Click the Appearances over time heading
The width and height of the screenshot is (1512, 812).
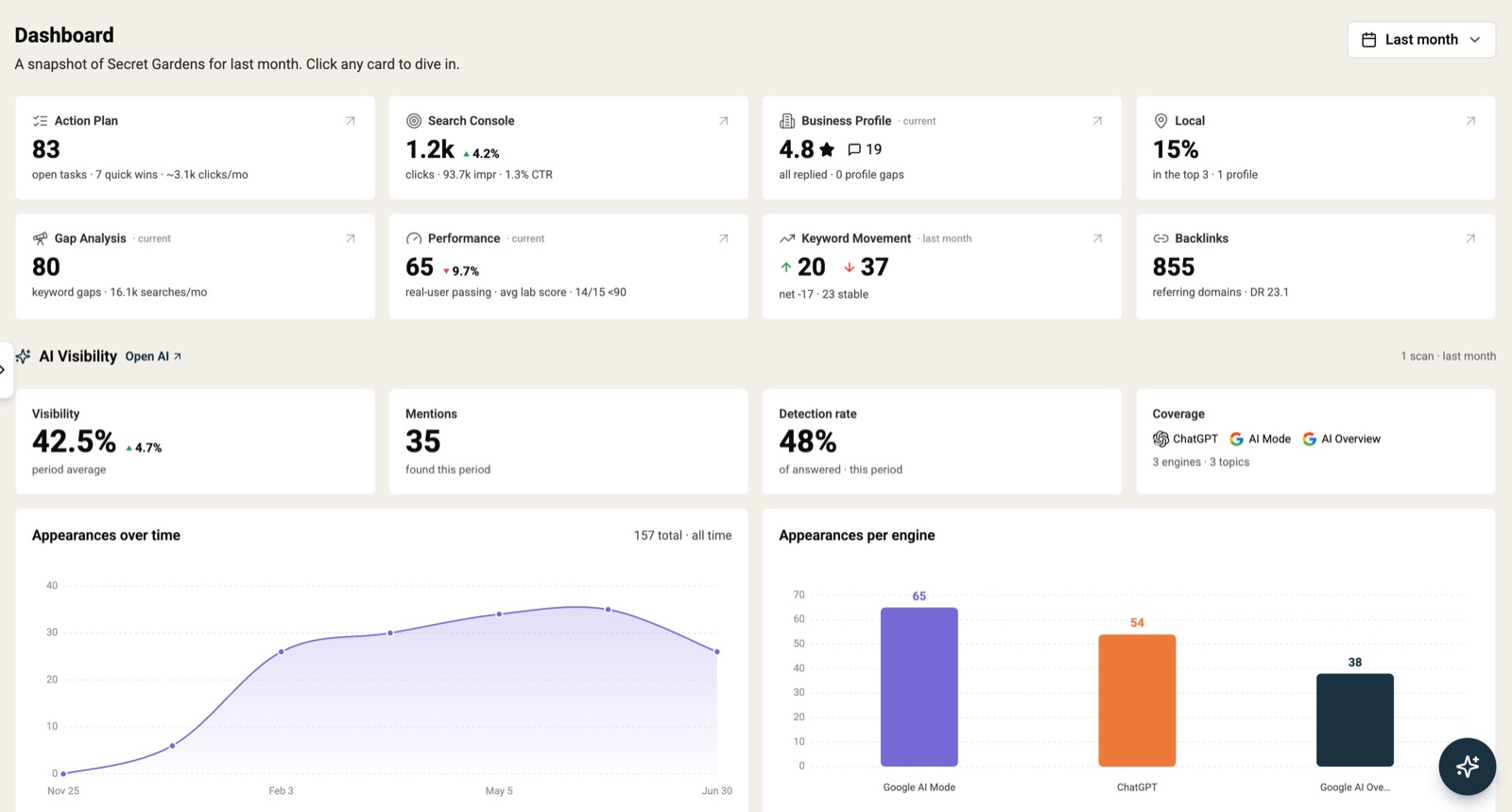tap(106, 535)
